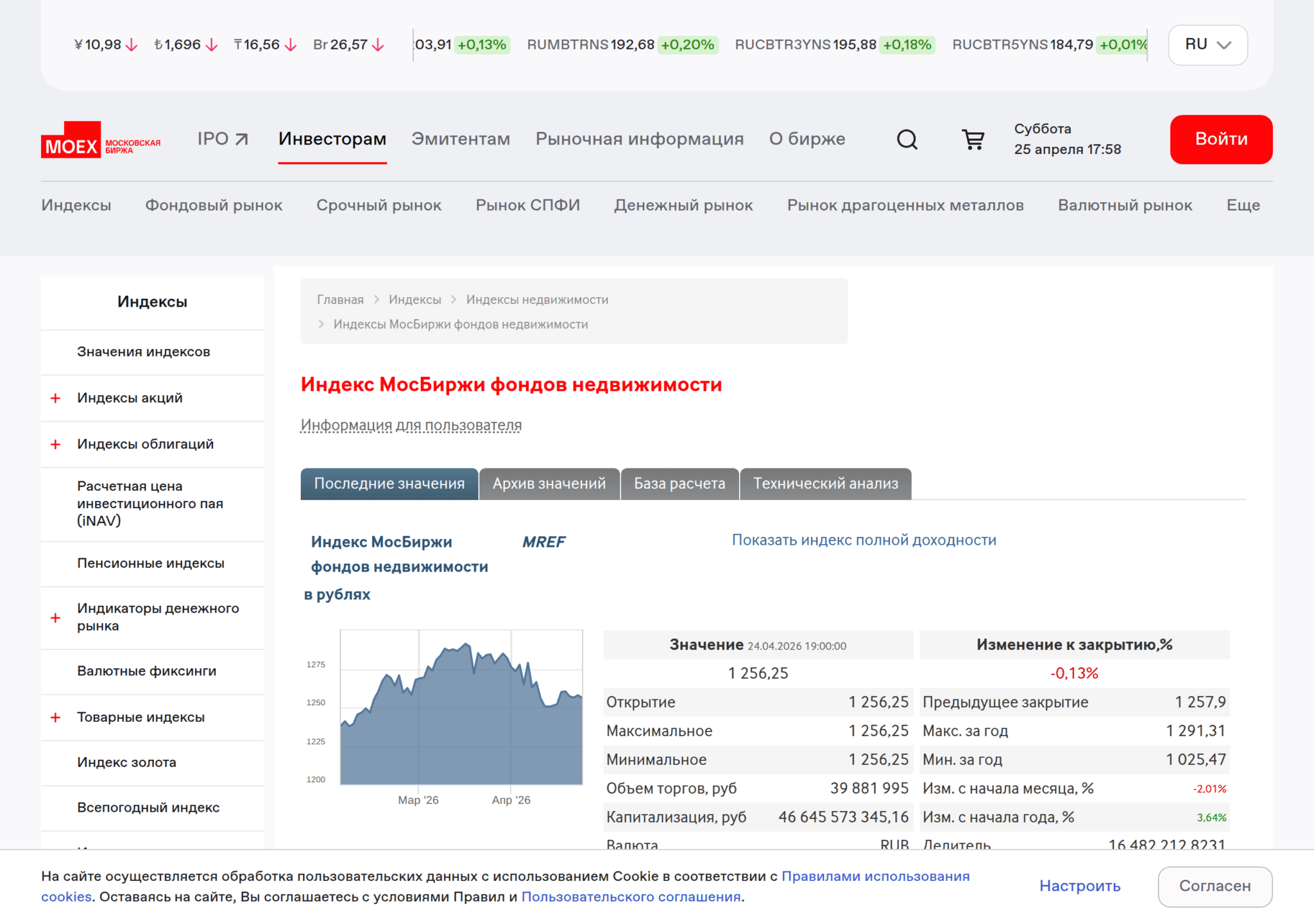The image size is (1314, 924).
Task: Expand Товарные индексы with plus icon
Action: coord(56,717)
